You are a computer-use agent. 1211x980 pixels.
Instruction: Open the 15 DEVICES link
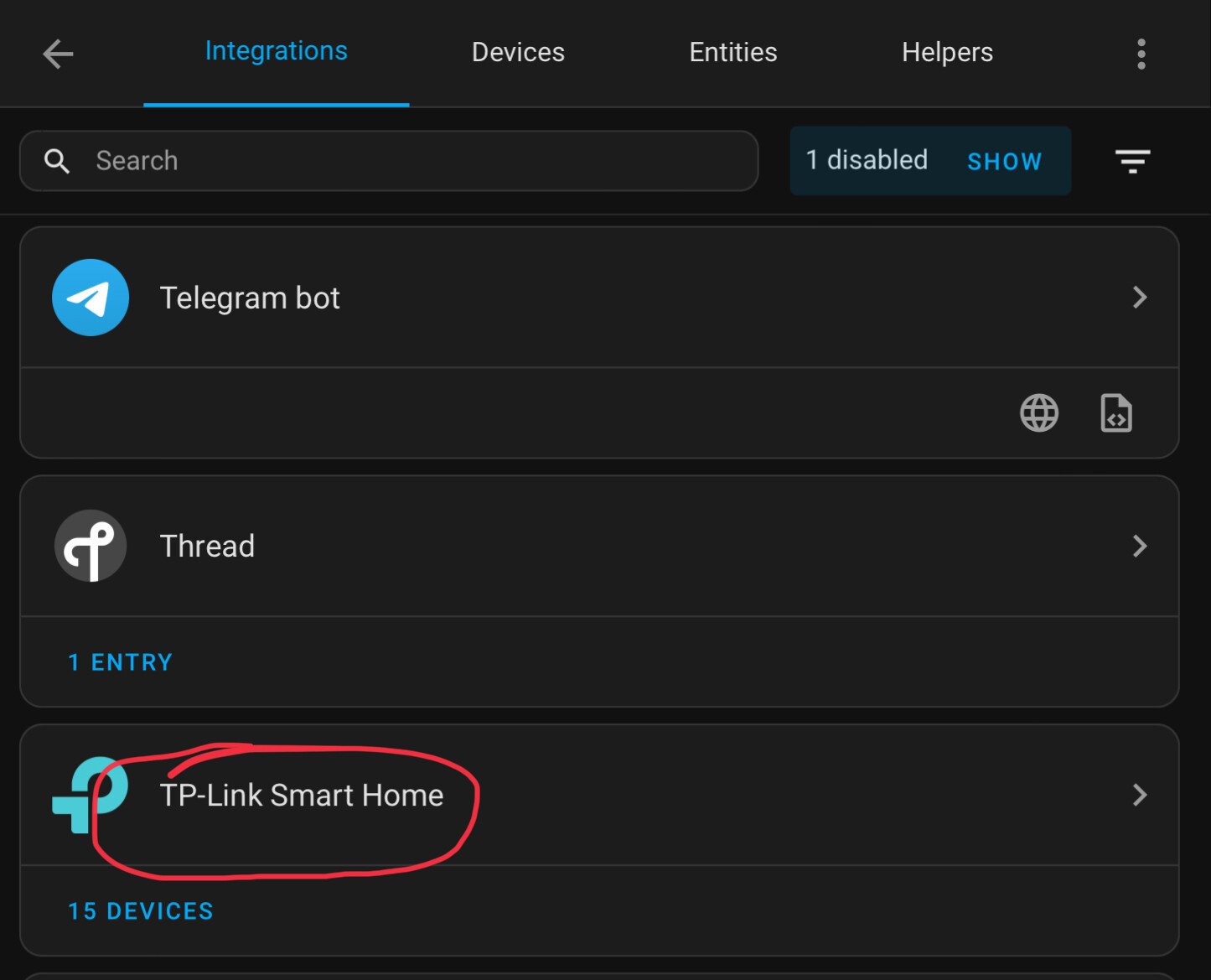point(141,911)
